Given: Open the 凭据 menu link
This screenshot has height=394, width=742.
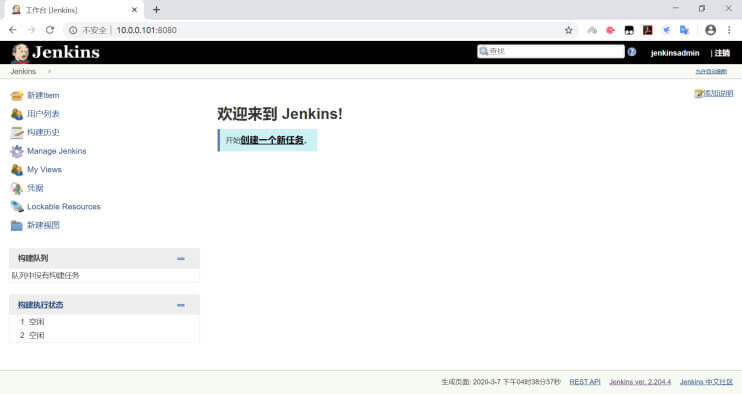Looking at the screenshot, I should [x=35, y=188].
